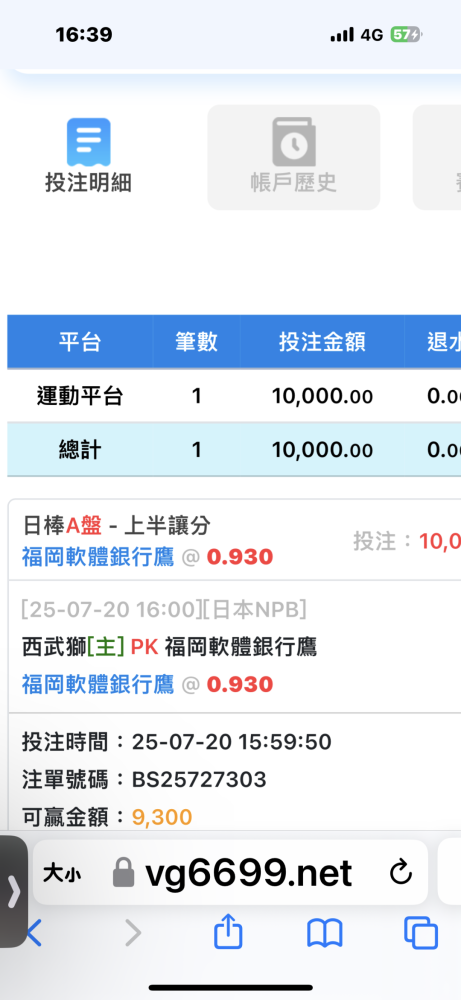Image resolution: width=461 pixels, height=1000 pixels.
Task: Open Safari bookmarks book icon
Action: coord(325,934)
